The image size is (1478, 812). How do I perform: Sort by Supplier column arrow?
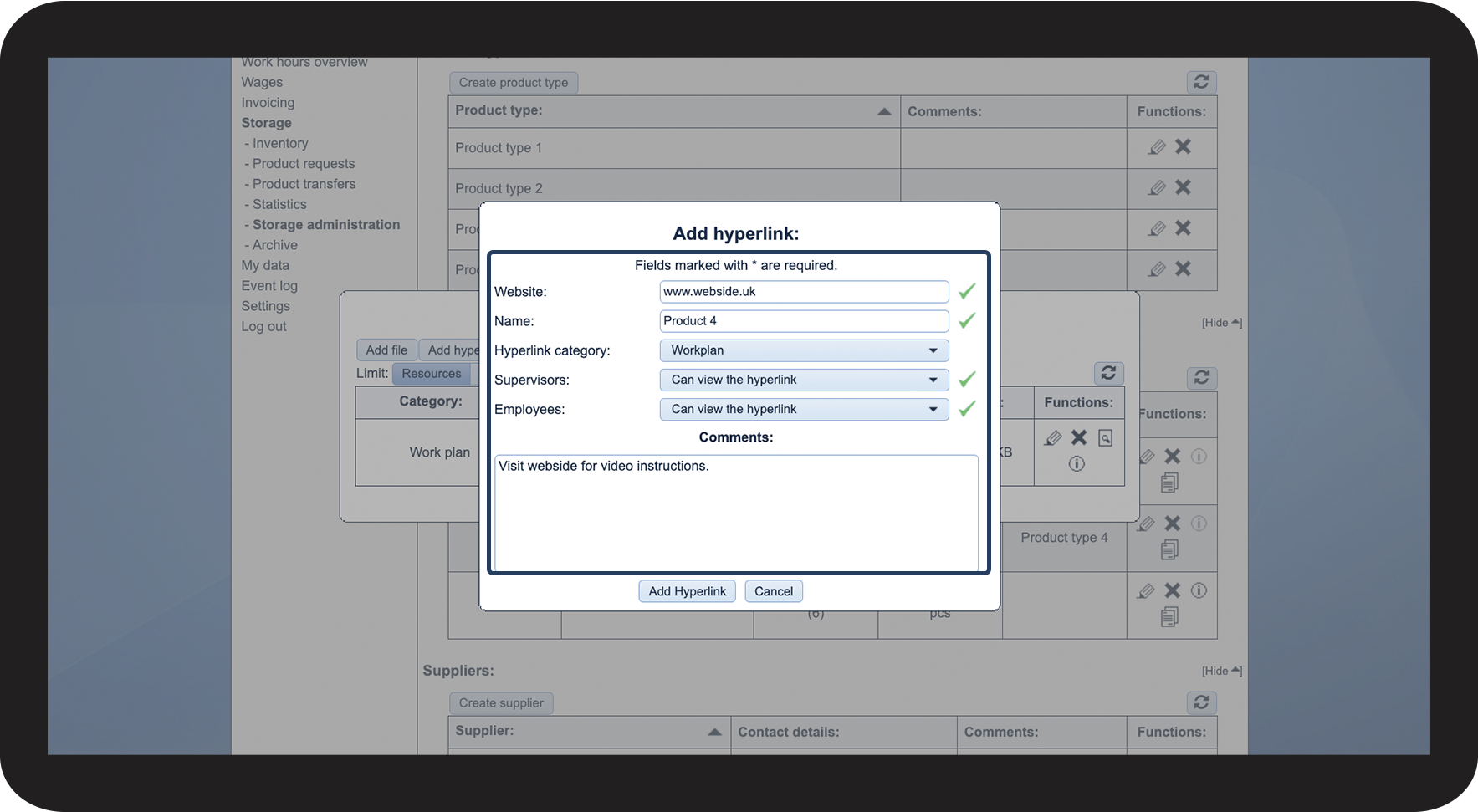click(714, 732)
